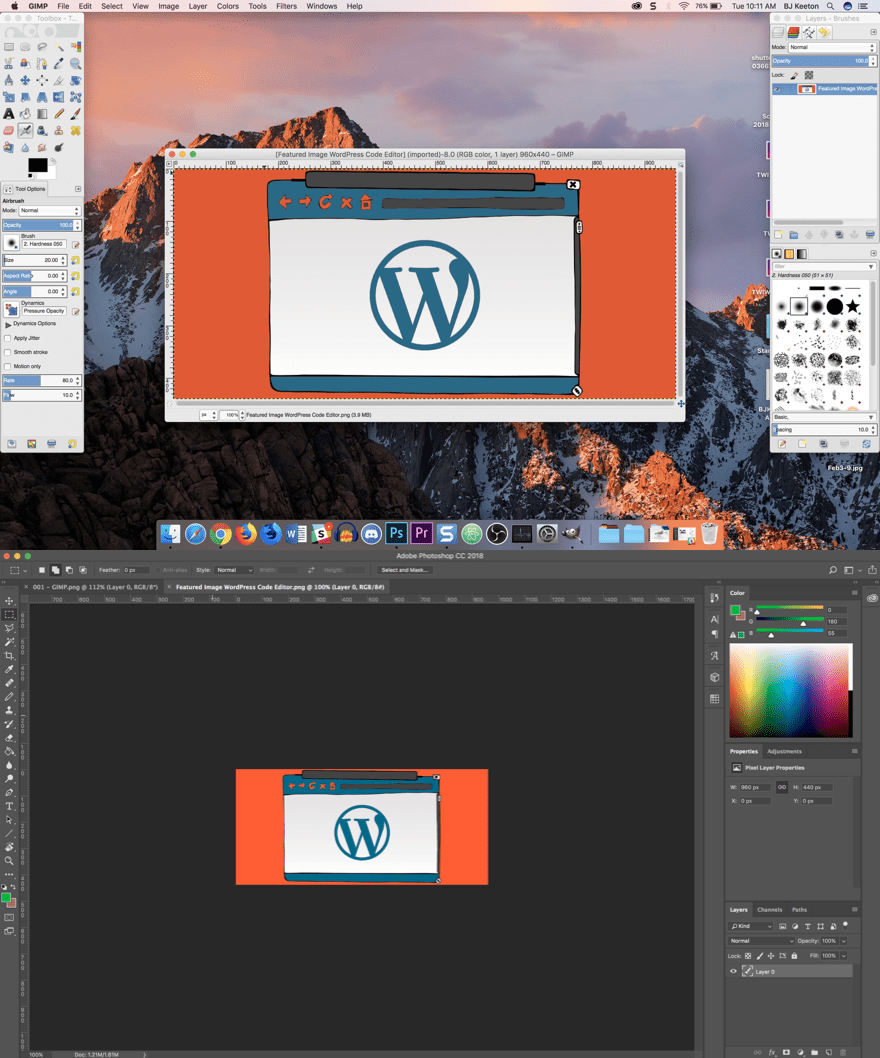Click the Select and Mask button
The height and width of the screenshot is (1058, 880).
point(405,569)
